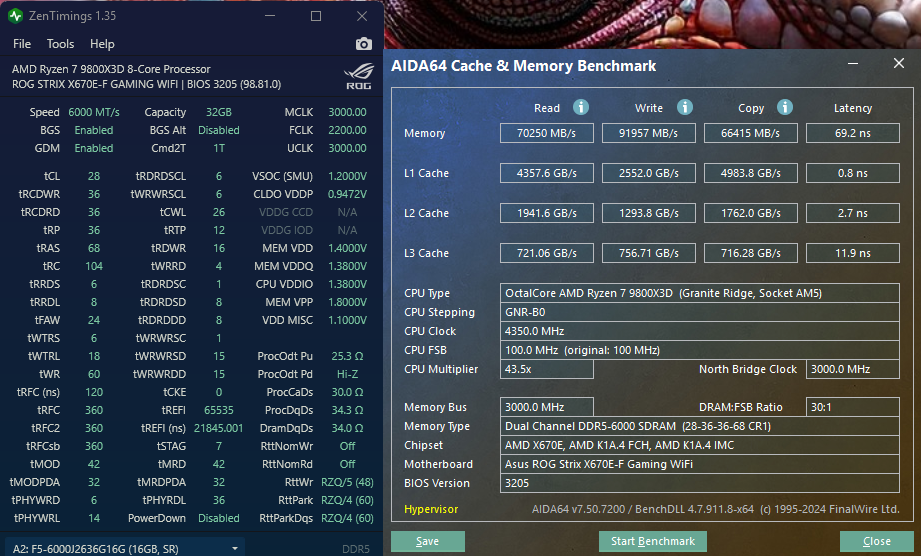
Task: Click the VSOC (SMU) value 1.2000V
Action: [347, 176]
